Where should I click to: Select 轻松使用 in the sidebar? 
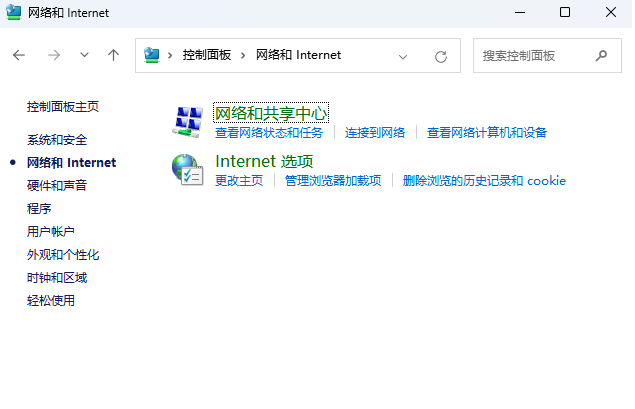point(51,301)
